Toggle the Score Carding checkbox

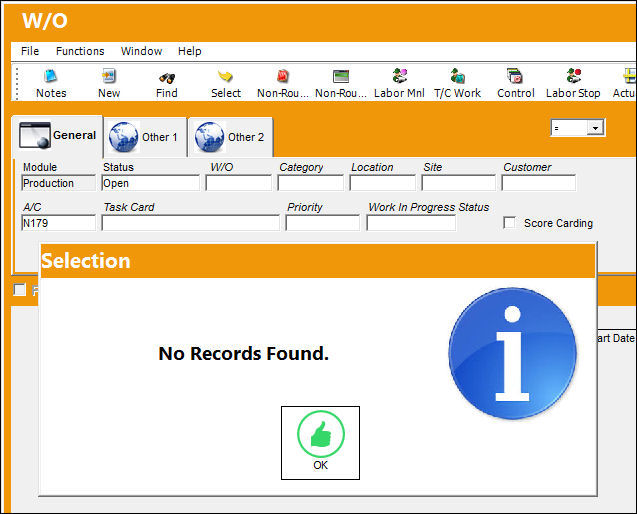click(x=509, y=223)
